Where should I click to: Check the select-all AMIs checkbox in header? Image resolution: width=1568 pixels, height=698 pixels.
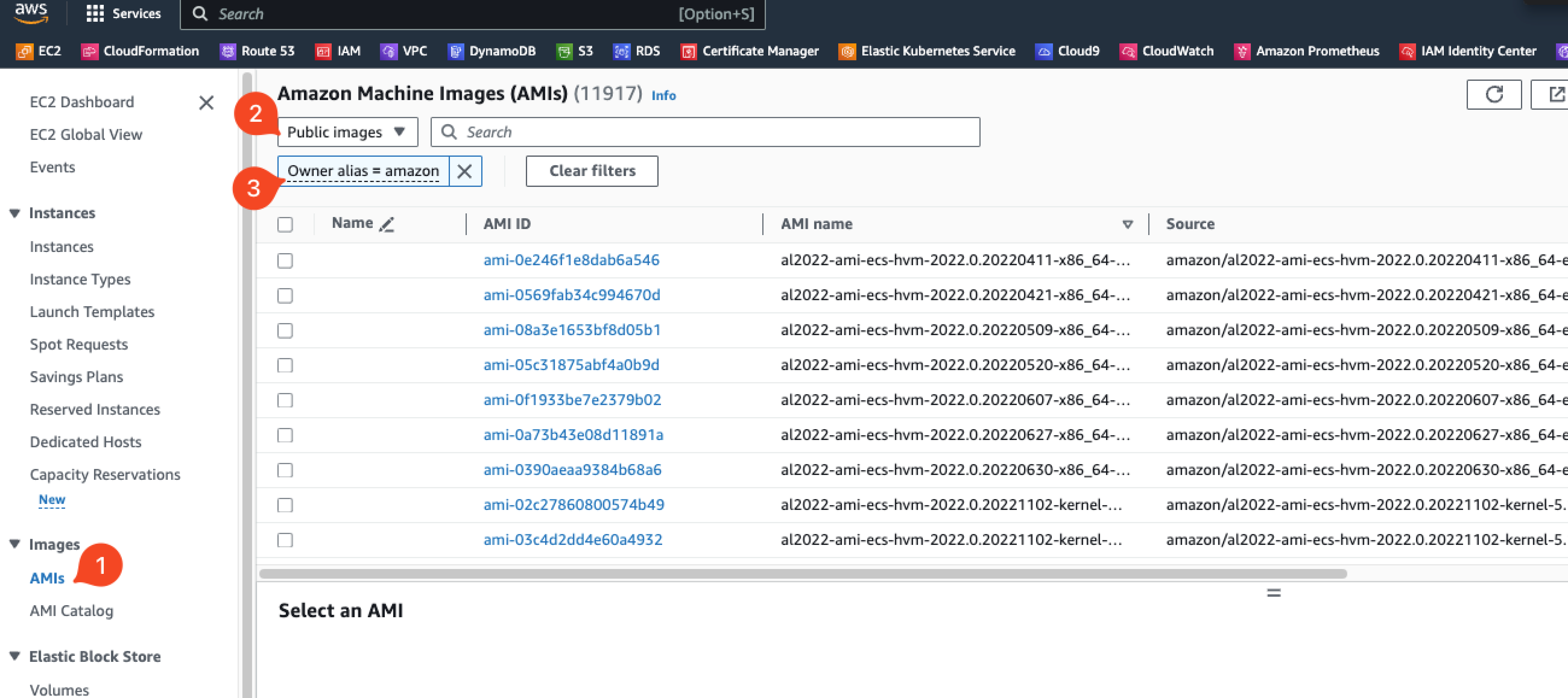click(285, 225)
